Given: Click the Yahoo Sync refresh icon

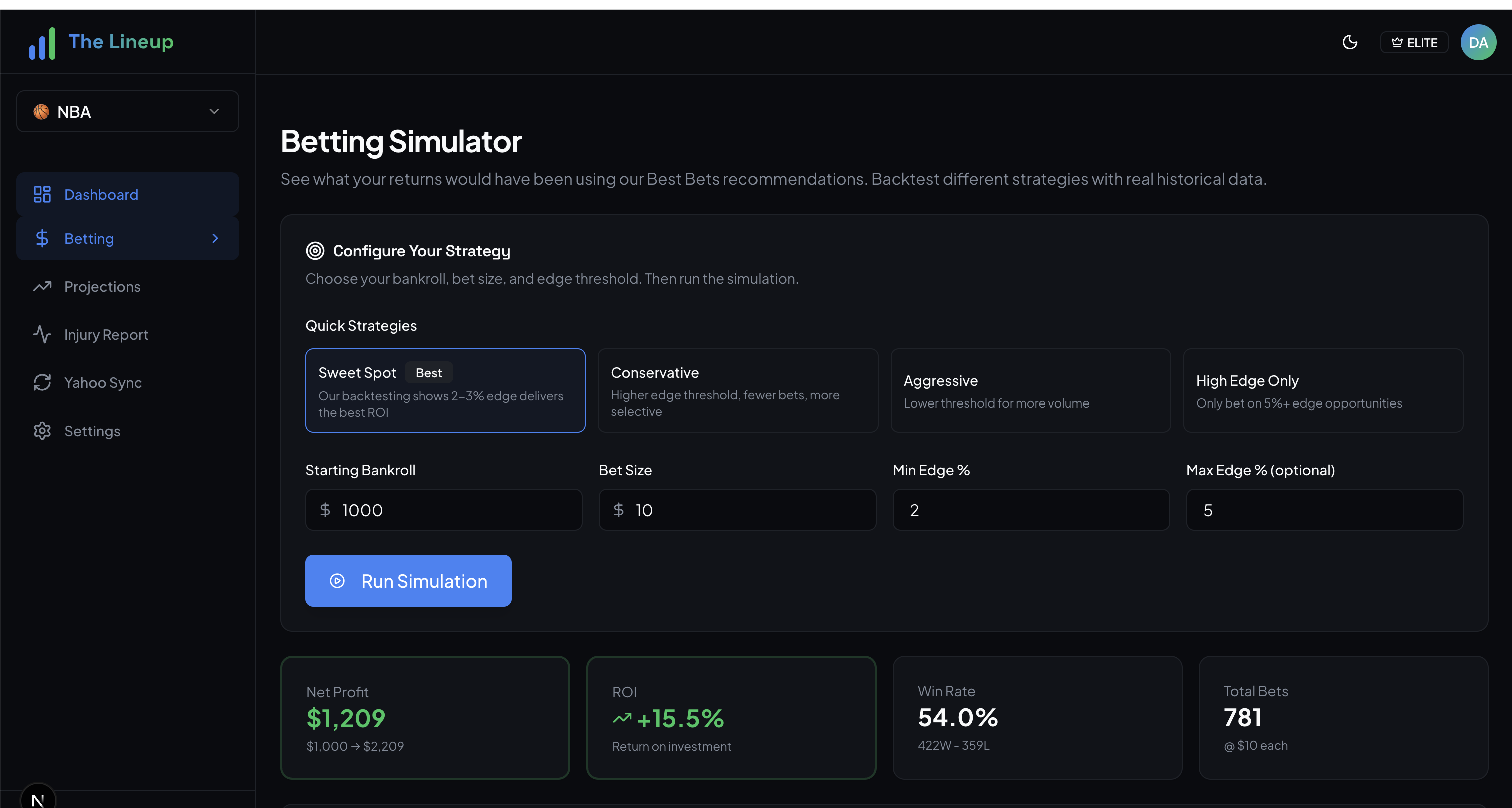Looking at the screenshot, I should click(x=42, y=383).
